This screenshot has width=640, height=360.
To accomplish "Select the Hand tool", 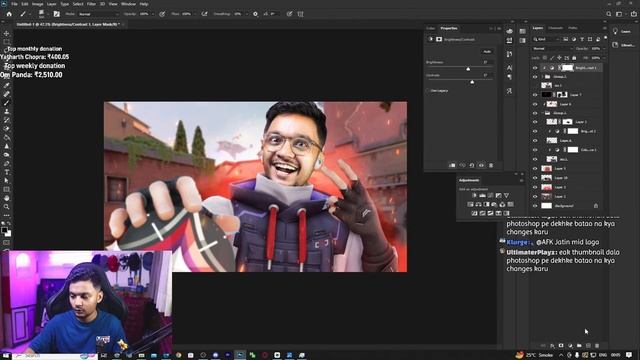I will (x=6, y=198).
